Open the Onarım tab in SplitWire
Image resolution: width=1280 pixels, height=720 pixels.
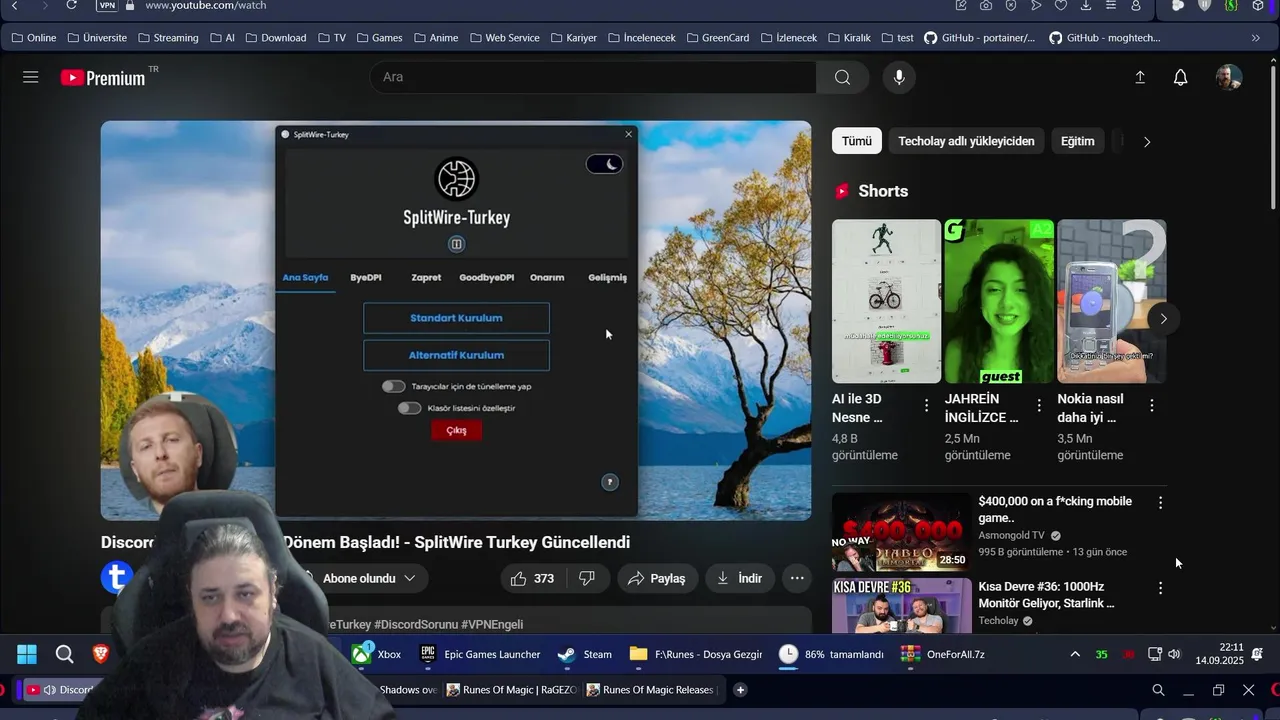point(547,277)
